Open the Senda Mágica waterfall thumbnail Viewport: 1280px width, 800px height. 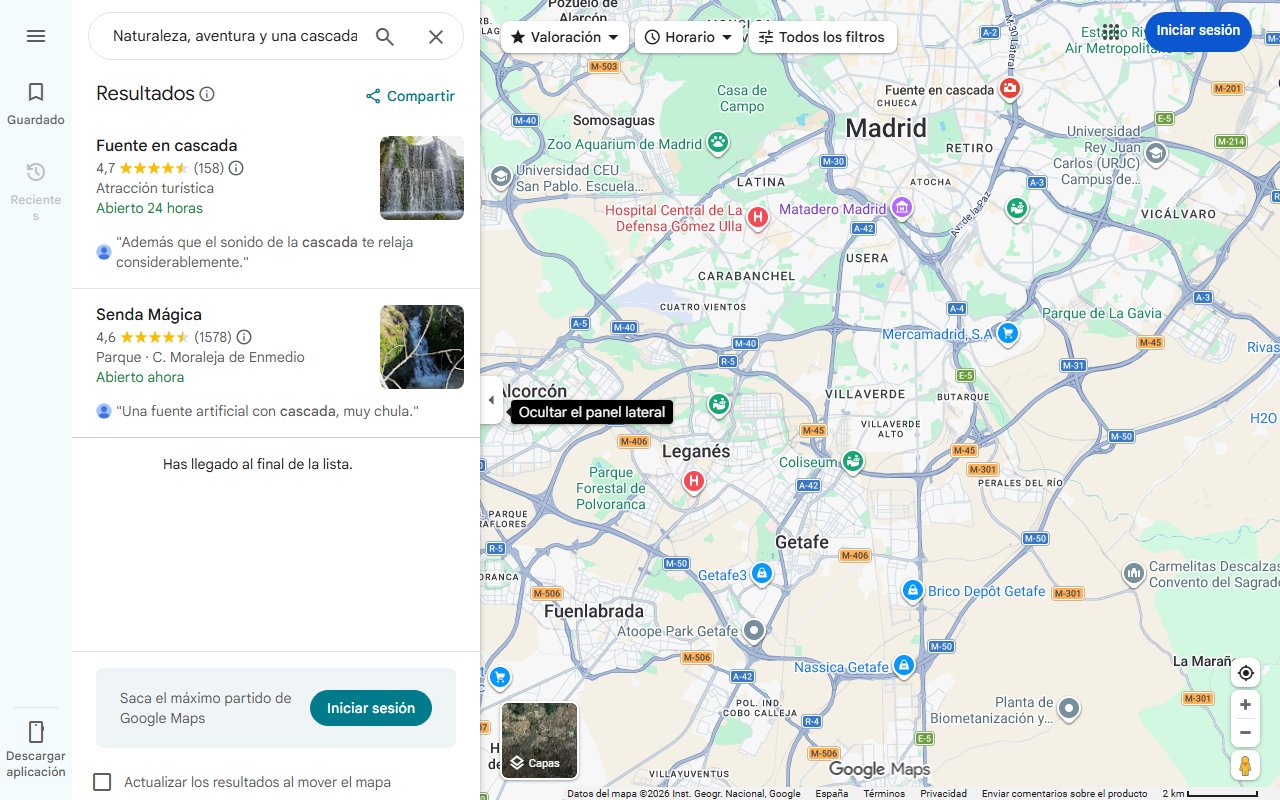point(421,347)
